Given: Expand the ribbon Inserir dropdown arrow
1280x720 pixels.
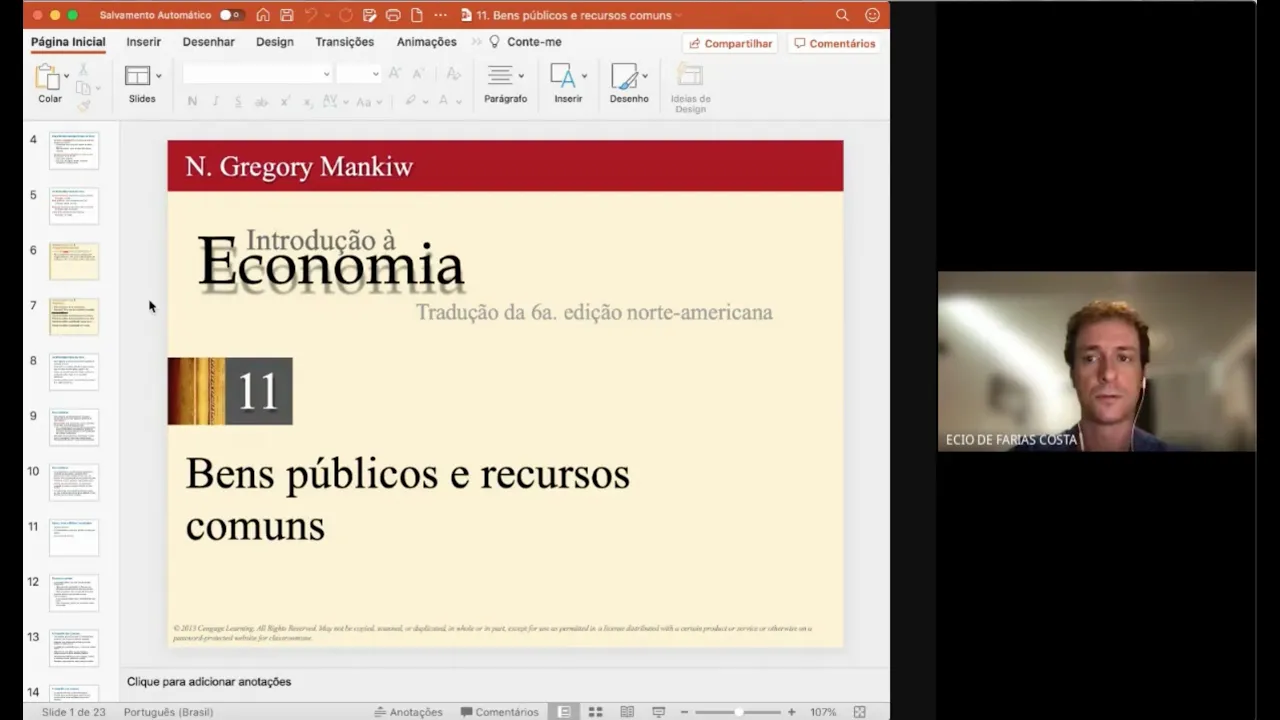Looking at the screenshot, I should click(x=584, y=76).
